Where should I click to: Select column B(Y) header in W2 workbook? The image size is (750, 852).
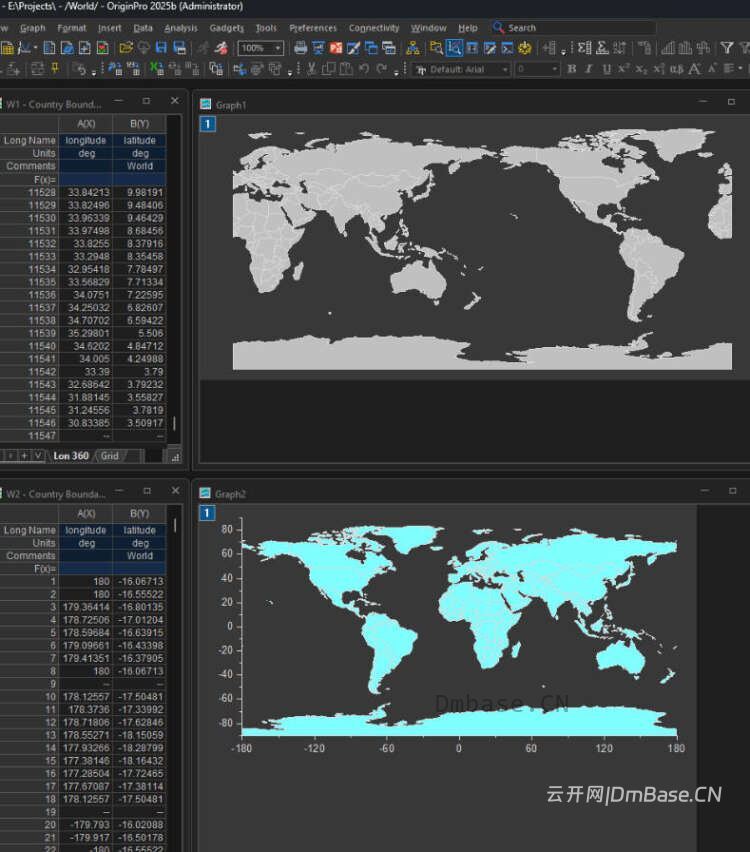pos(140,513)
